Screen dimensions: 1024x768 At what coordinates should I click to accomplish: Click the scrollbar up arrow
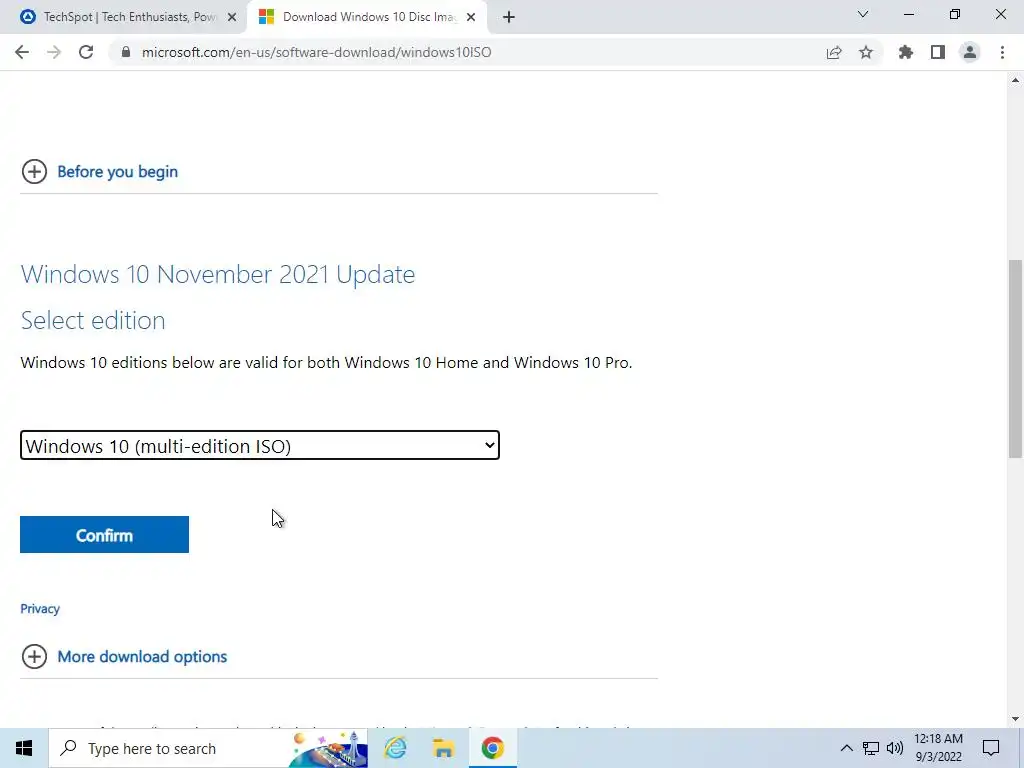point(1015,80)
